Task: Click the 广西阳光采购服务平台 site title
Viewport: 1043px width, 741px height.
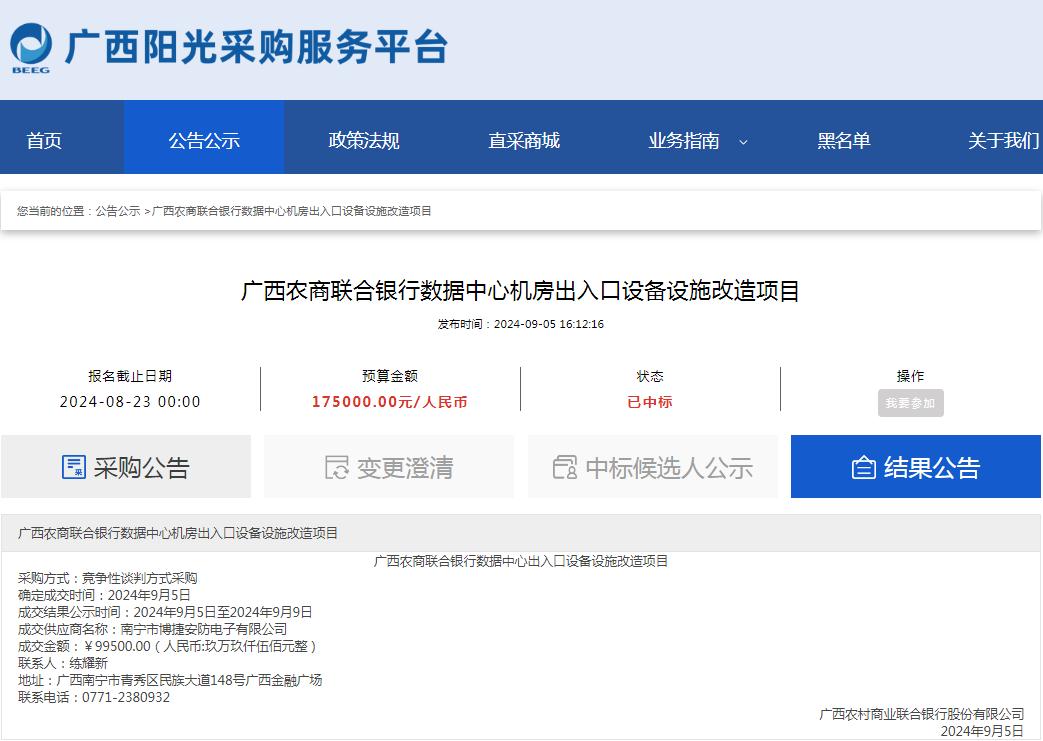Action: point(256,47)
